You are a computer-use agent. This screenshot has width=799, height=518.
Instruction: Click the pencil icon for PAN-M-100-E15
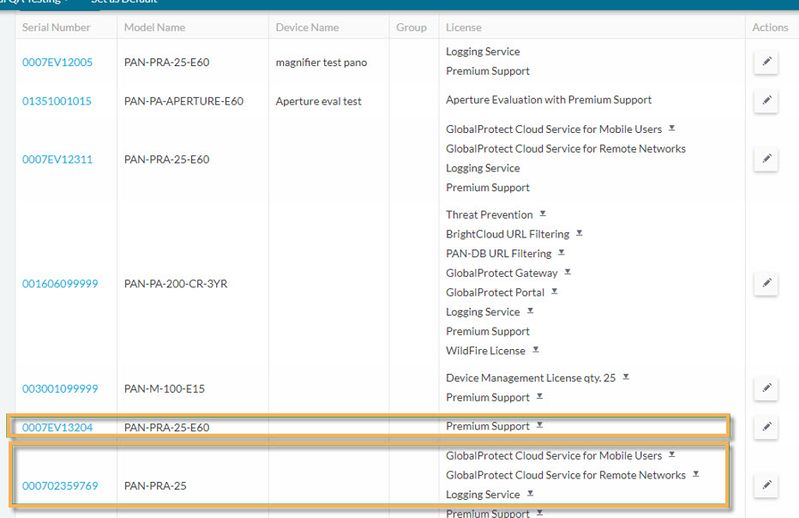coord(766,388)
